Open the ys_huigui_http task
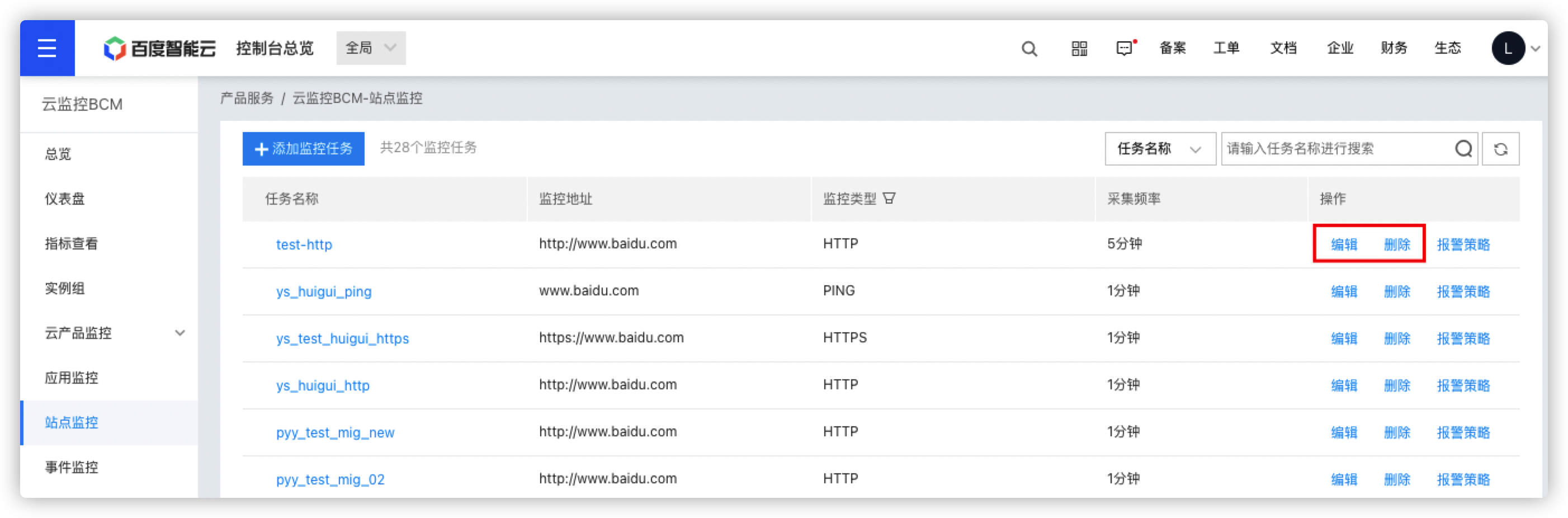Viewport: 1568px width, 518px height. coord(323,385)
